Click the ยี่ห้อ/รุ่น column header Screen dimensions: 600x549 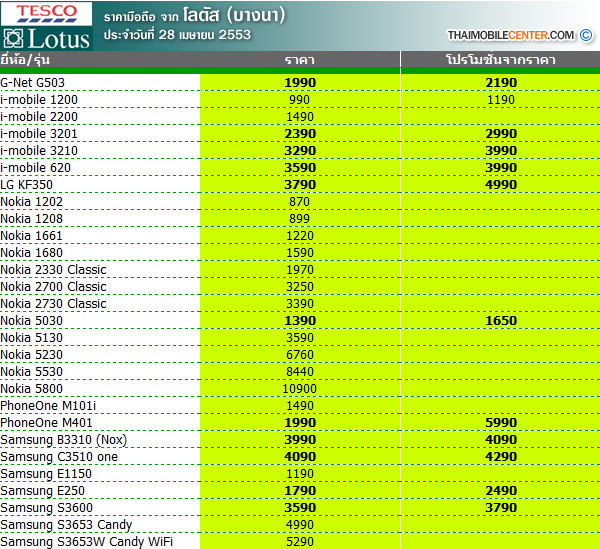(25, 60)
